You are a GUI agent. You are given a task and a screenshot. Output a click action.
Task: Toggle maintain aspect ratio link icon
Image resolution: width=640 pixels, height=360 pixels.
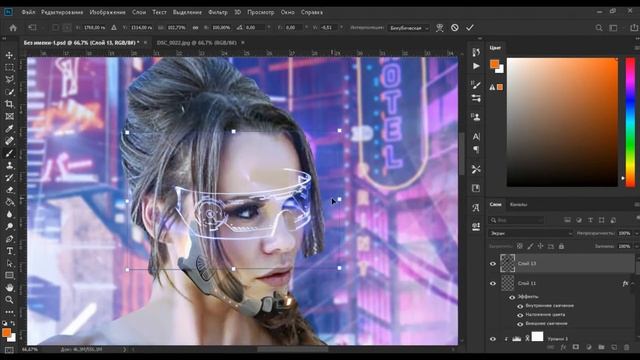196,28
